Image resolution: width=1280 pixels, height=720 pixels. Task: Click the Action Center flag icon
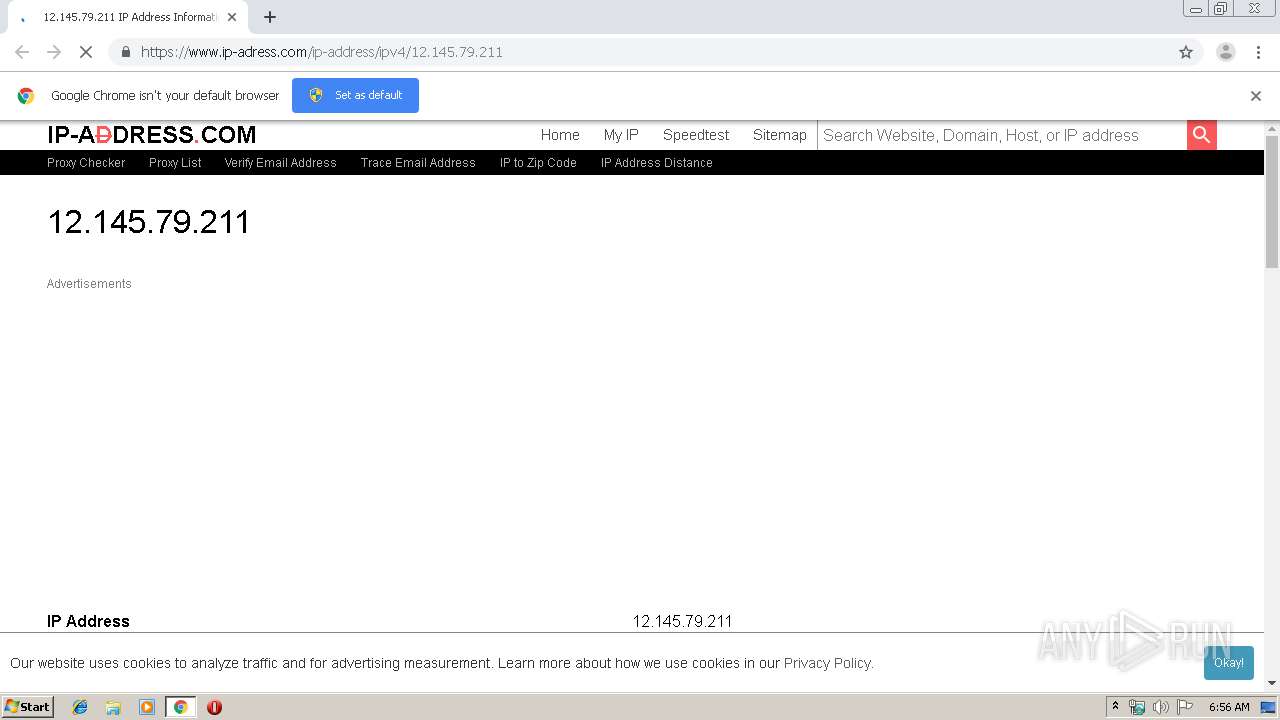1185,707
